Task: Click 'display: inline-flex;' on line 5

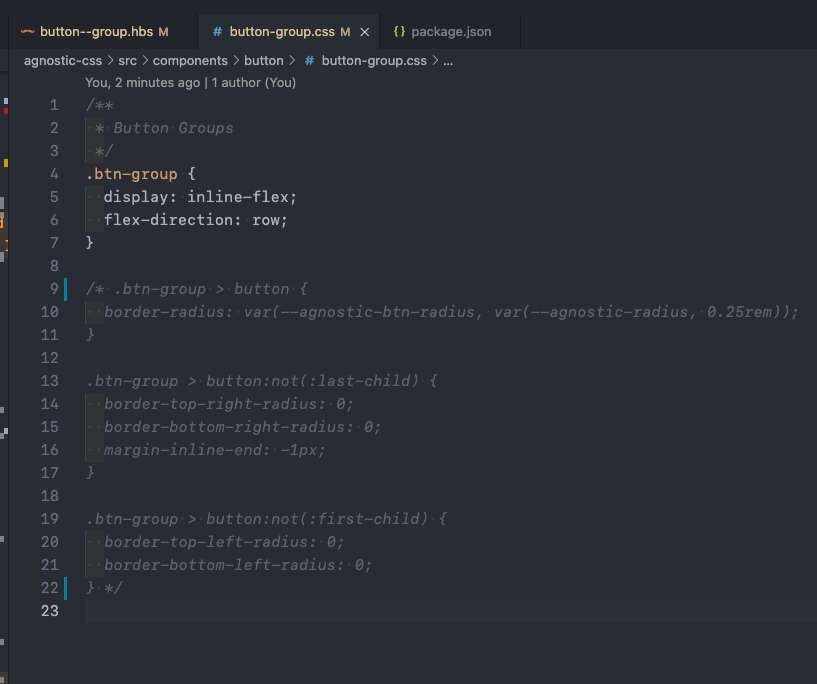Action: click(x=200, y=197)
